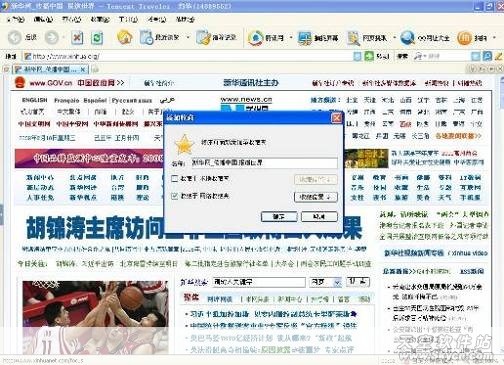Click the search submit button in the page form
Viewport: 504px width, 365px height.
click(358, 282)
